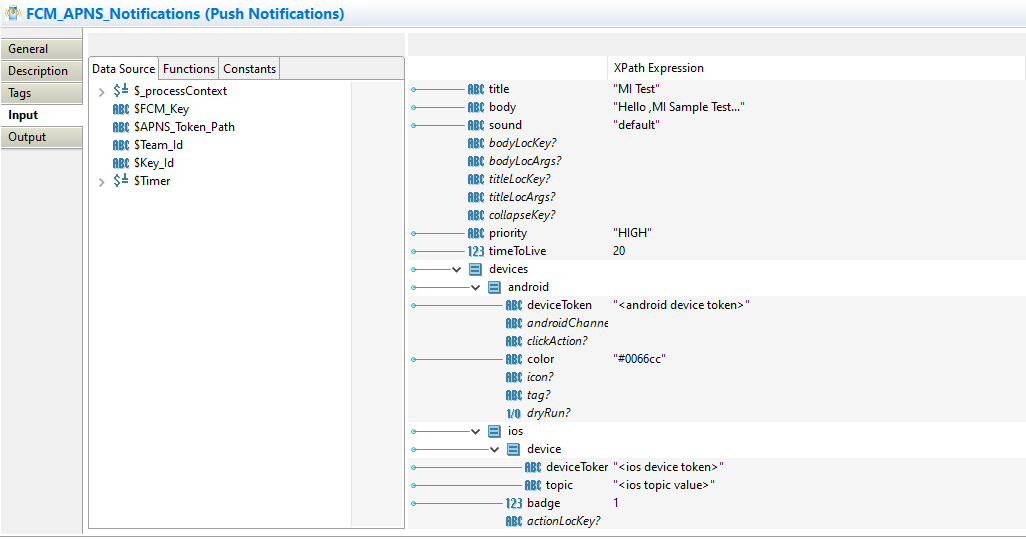Screen dimensions: 1026x540
Task: Select the $APNS_Token_Path variable
Action: [x=185, y=127]
